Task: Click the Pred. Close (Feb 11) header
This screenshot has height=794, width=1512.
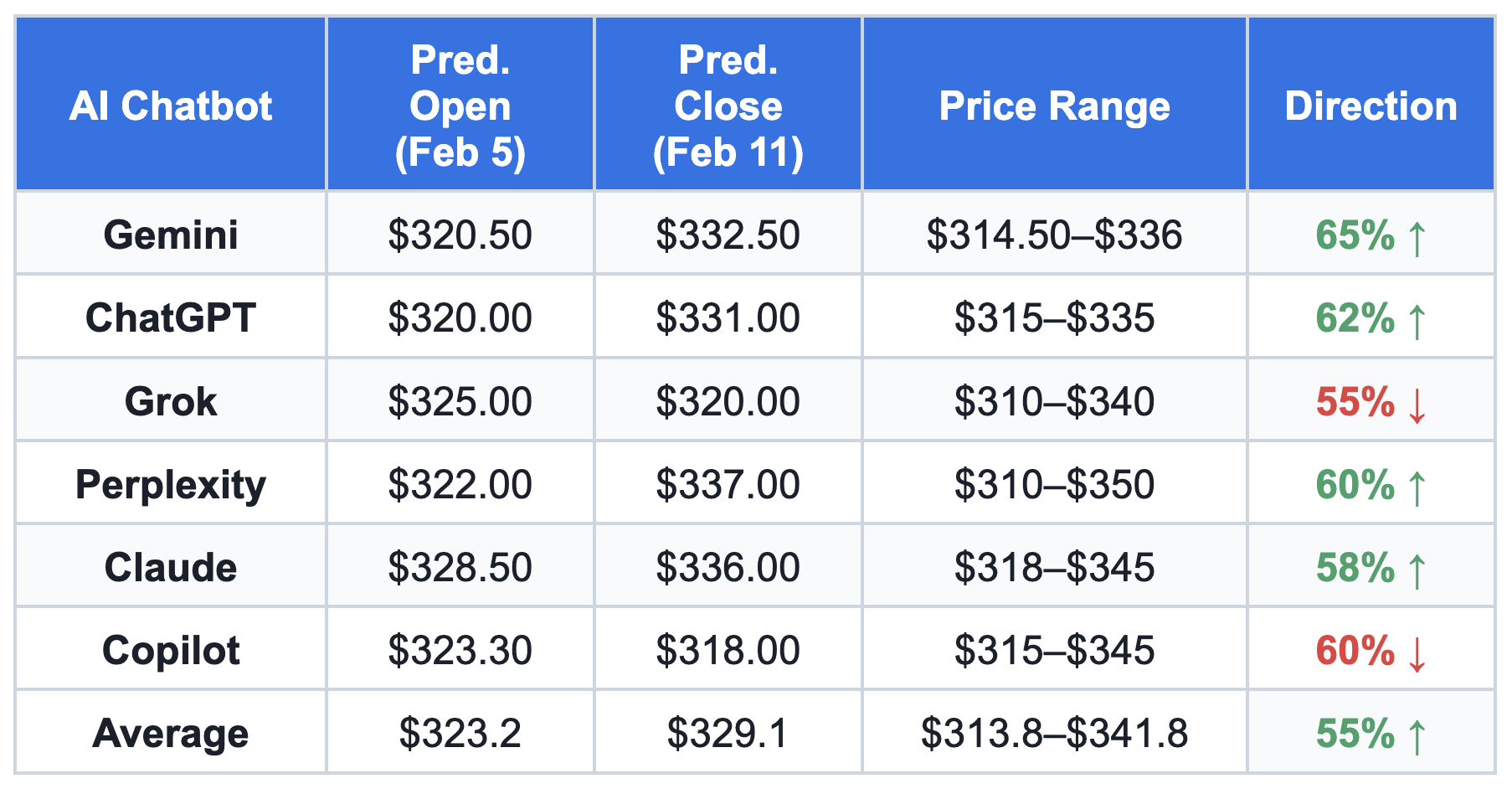Action: [728, 106]
